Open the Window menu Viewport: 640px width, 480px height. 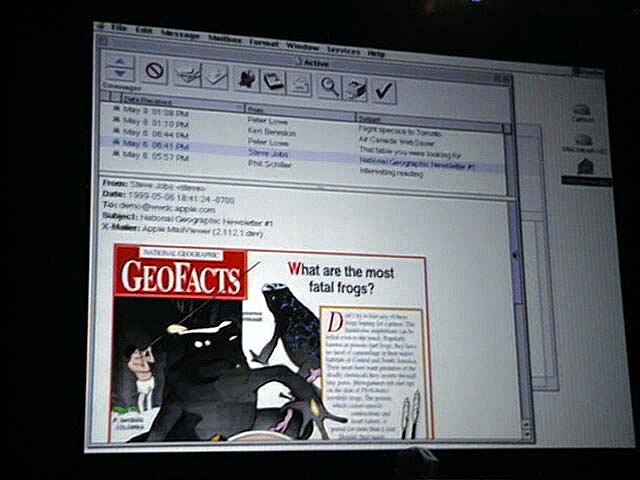point(302,46)
